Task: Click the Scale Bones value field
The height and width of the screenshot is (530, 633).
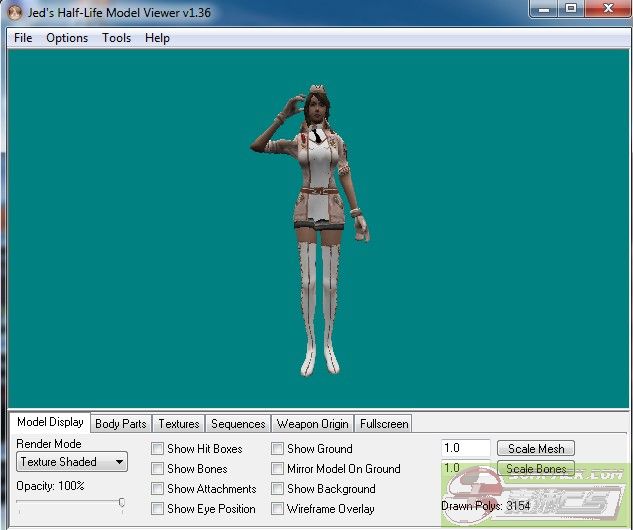Action: (x=466, y=468)
